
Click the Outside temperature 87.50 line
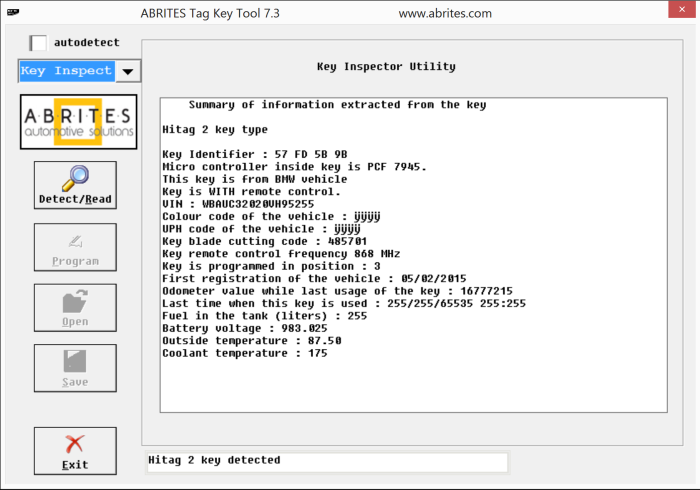(x=251, y=341)
